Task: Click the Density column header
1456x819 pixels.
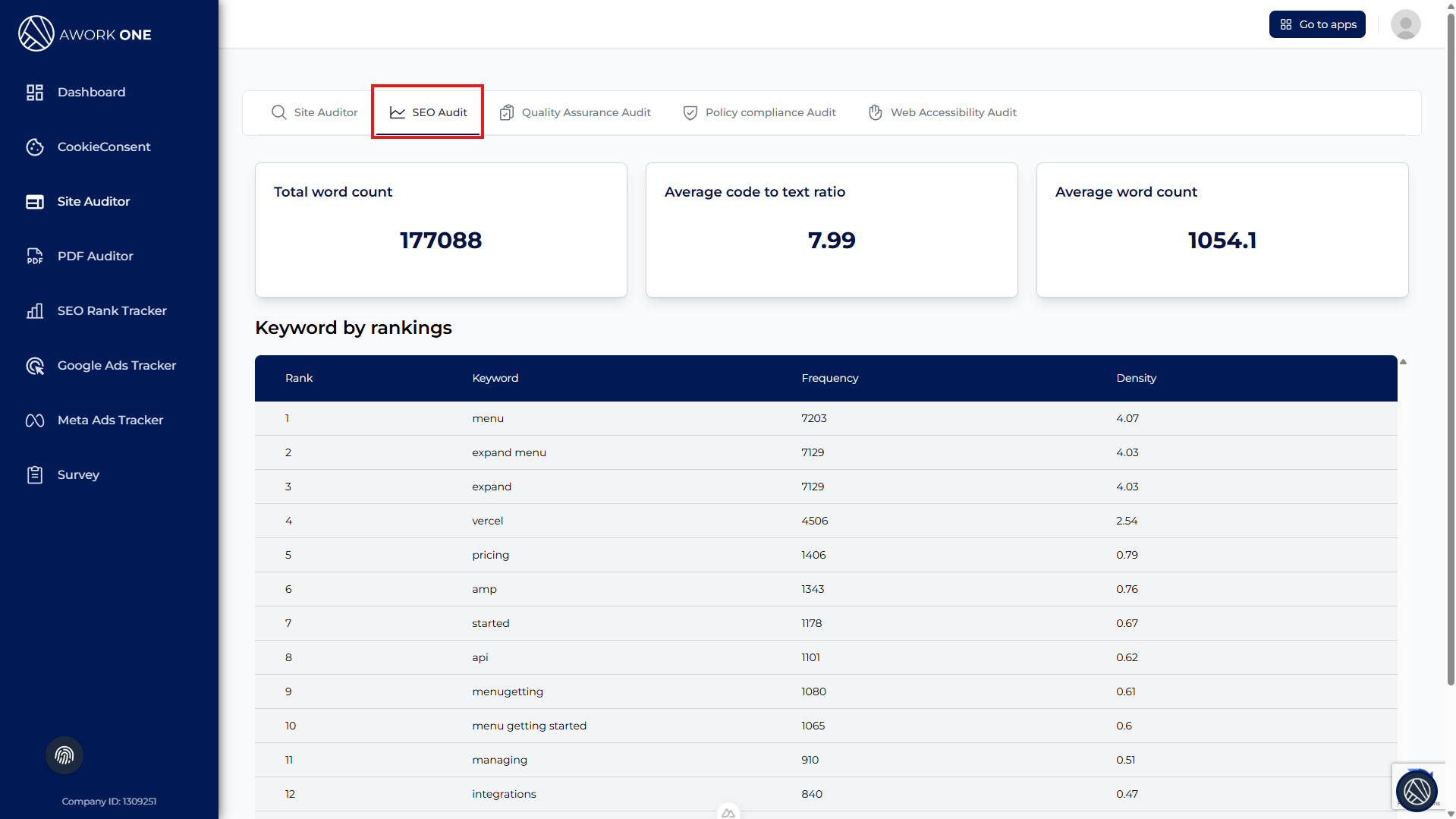Action: [1136, 378]
